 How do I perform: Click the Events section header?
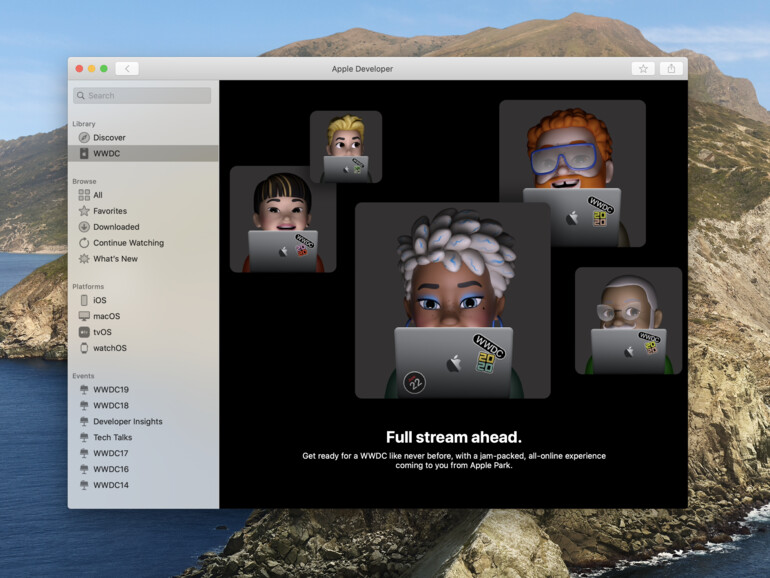[x=83, y=376]
